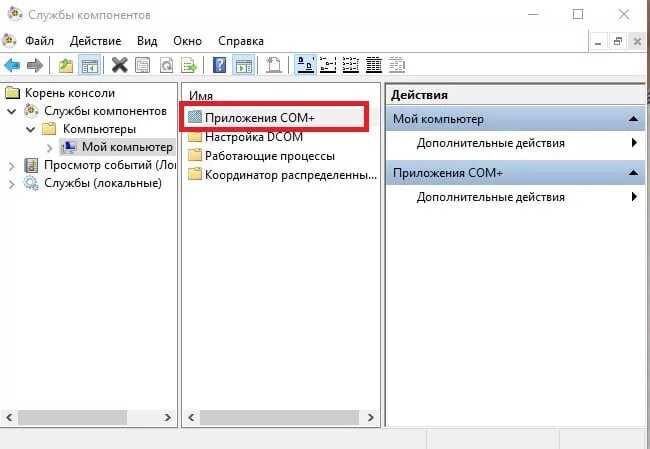Select Работающие процессы folder
The image size is (650, 449).
270,156
